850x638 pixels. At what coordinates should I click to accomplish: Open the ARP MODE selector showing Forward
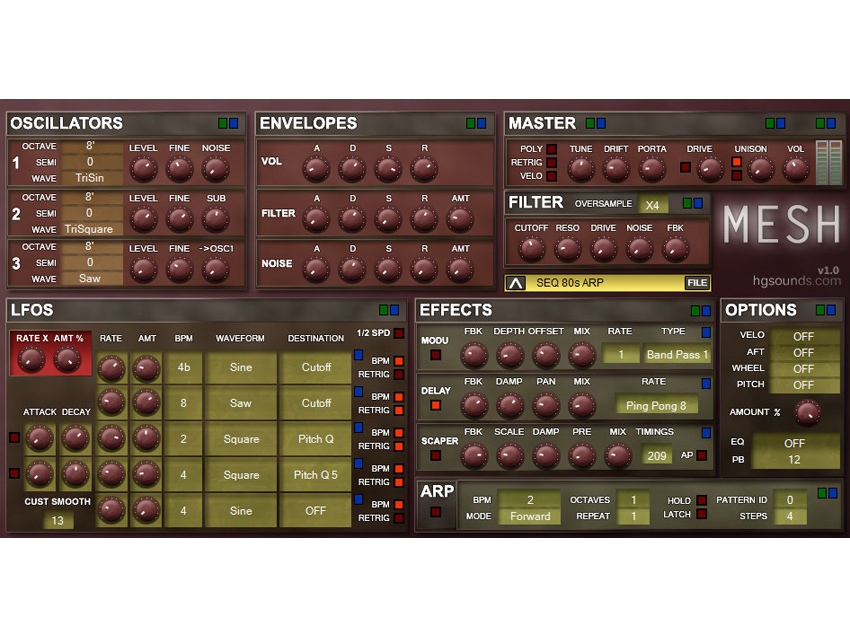pyautogui.click(x=530, y=516)
